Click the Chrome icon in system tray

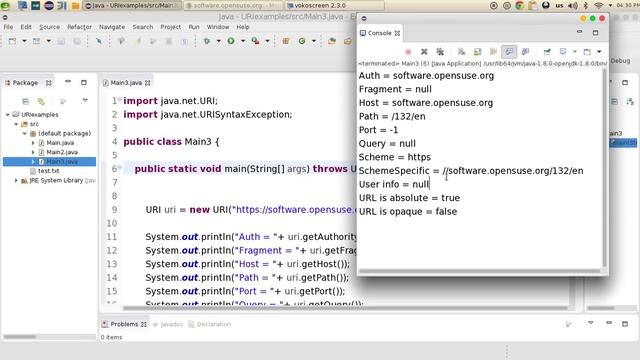tap(520, 6)
